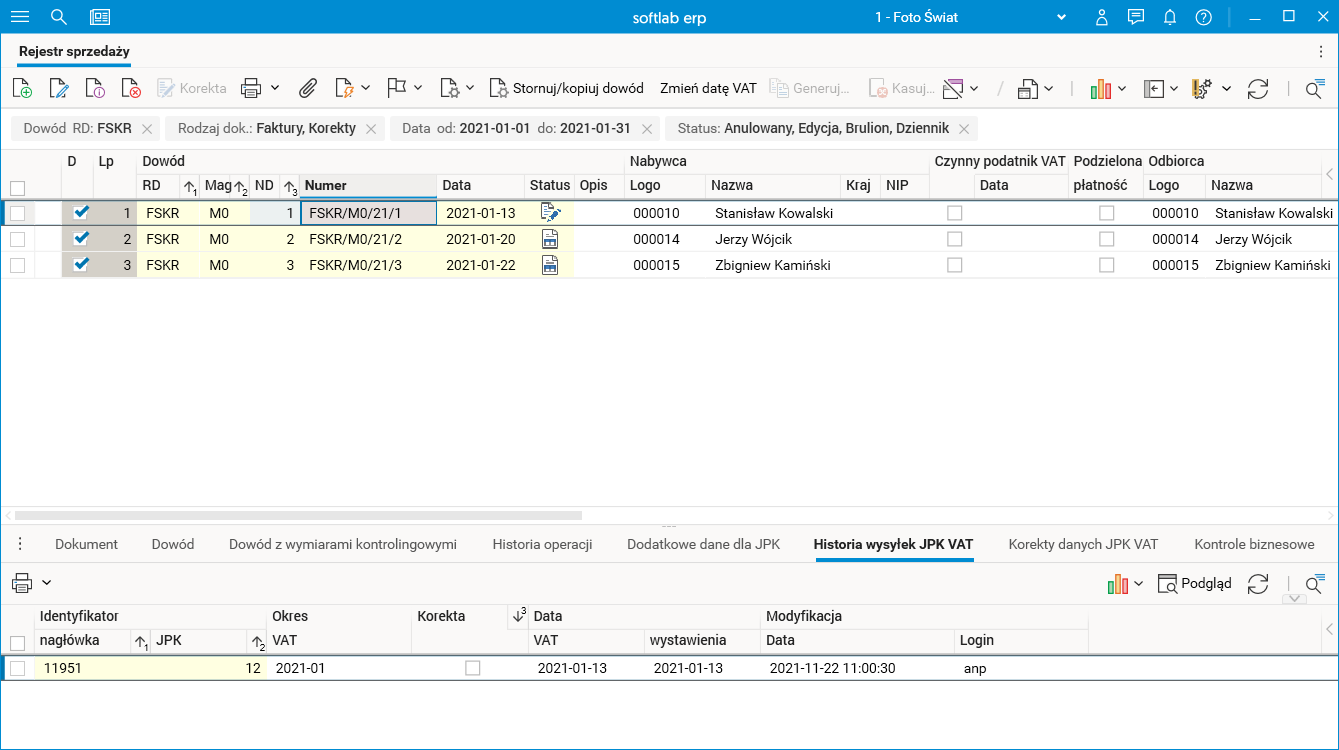Image resolution: width=1339 pixels, height=750 pixels.
Task: Click the edit status icon in row FSKR/M0/21/1
Action: coord(549,212)
